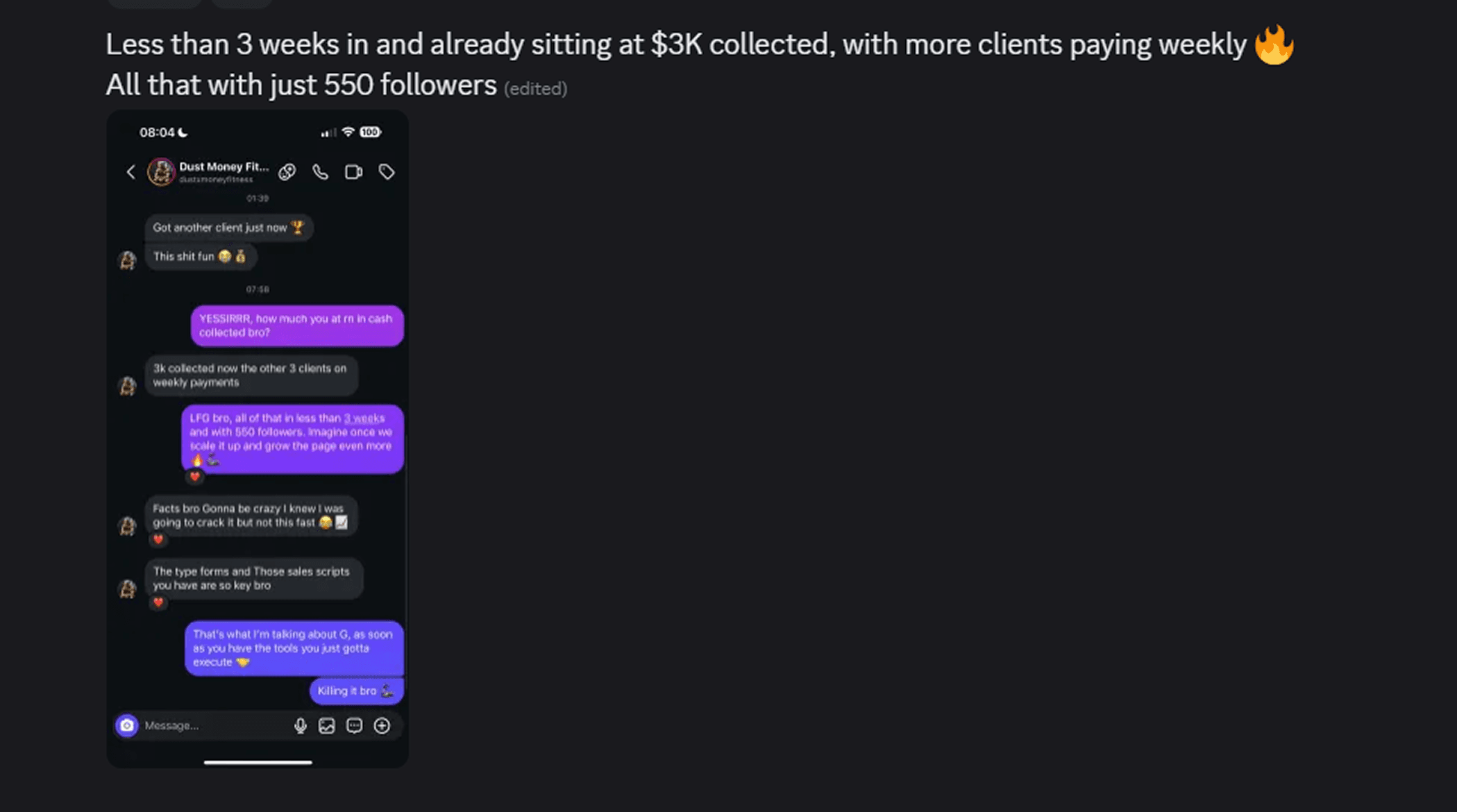
Task: Open the photo gallery picker
Action: pos(327,725)
